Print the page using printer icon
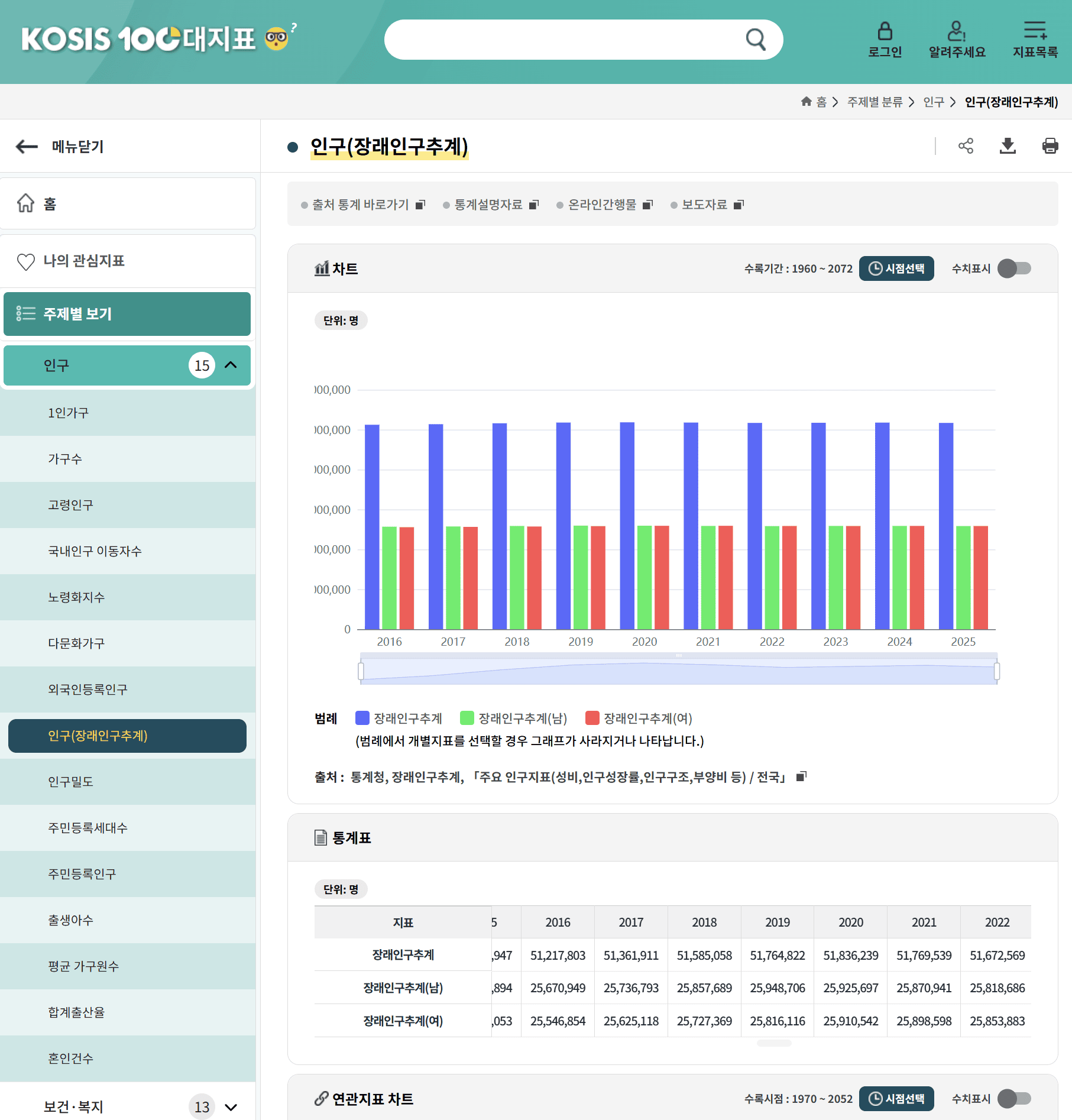 pos(1050,146)
